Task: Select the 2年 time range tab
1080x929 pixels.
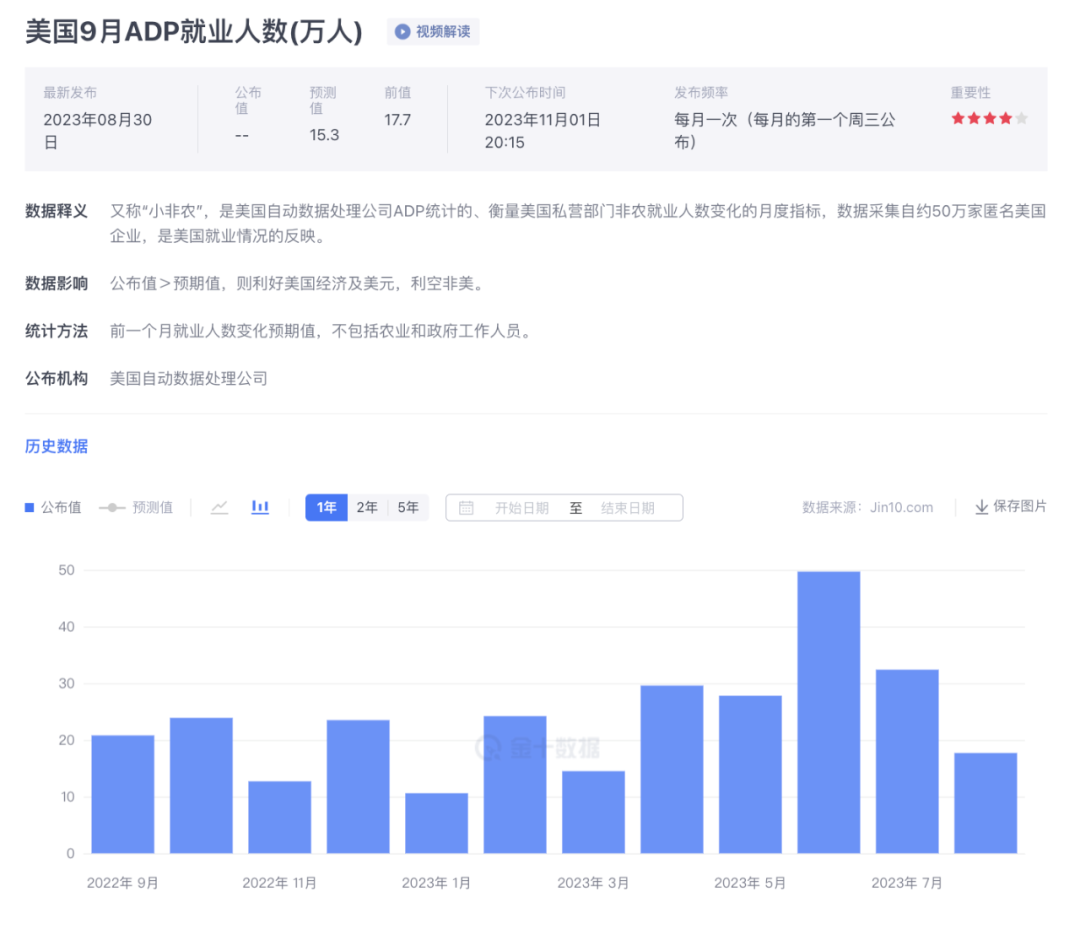Action: [x=367, y=508]
